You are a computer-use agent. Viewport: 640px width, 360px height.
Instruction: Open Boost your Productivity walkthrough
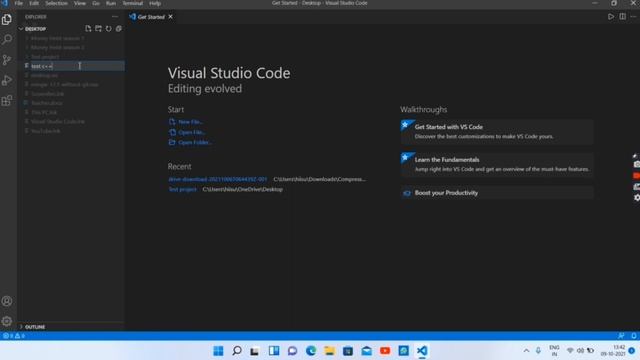497,193
